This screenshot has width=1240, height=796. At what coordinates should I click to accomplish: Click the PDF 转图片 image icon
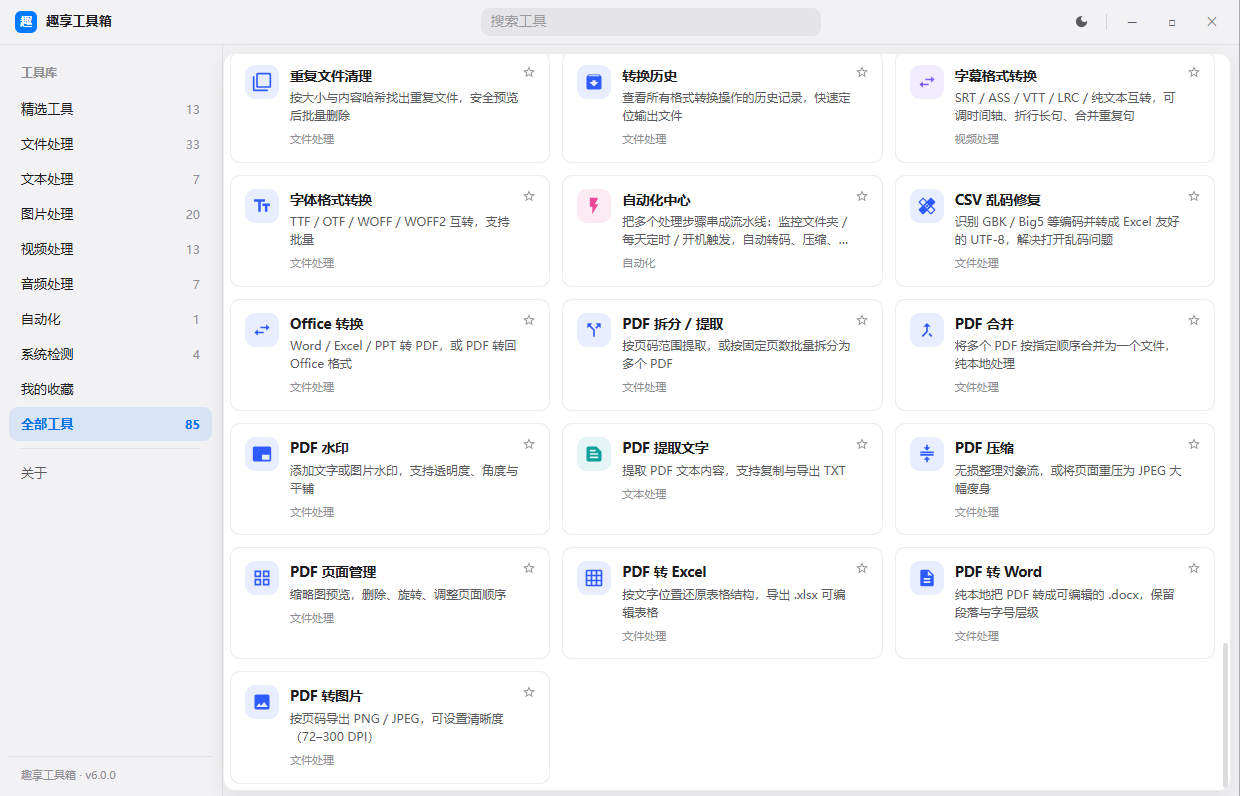pyautogui.click(x=262, y=702)
